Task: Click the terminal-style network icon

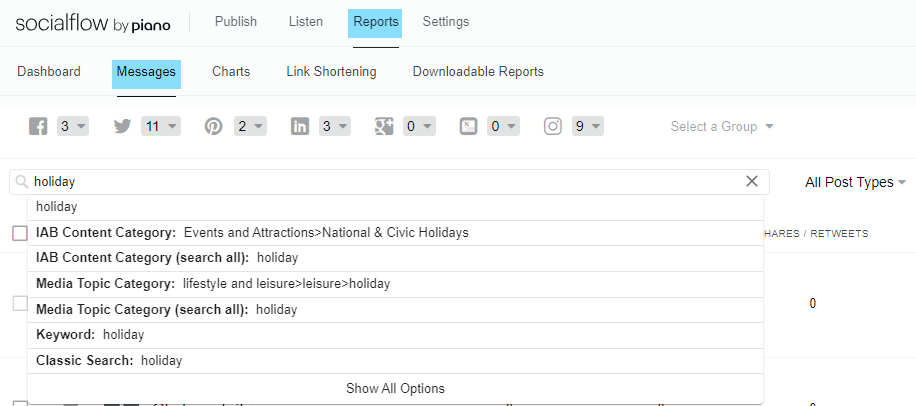Action: tap(469, 126)
